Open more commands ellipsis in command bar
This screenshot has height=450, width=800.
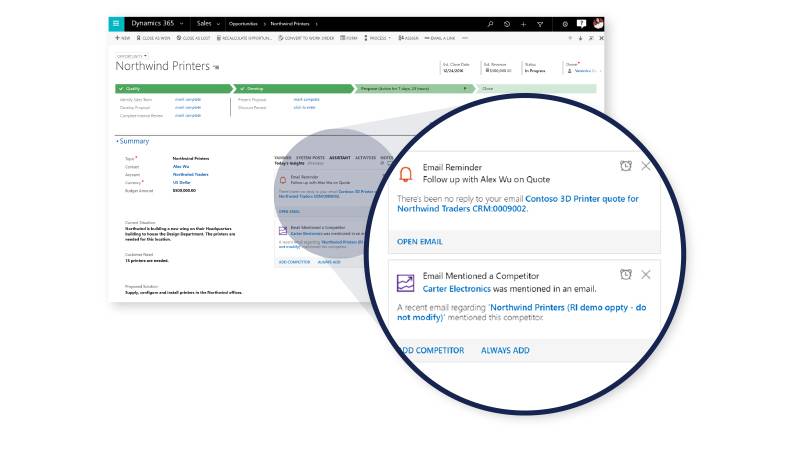click(465, 38)
